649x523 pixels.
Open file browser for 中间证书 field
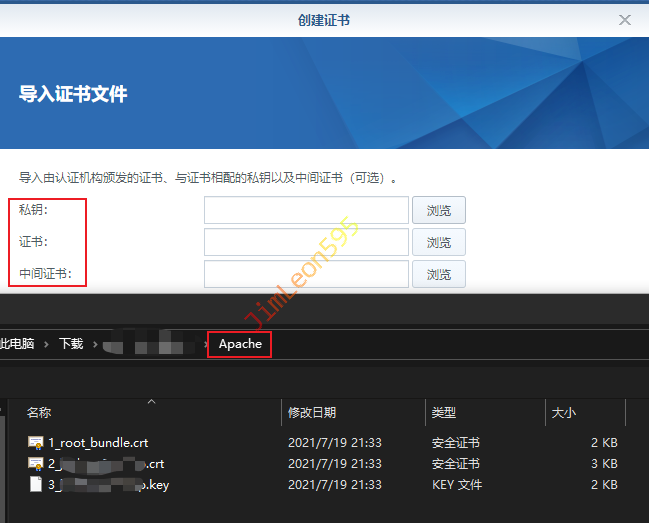coord(439,274)
